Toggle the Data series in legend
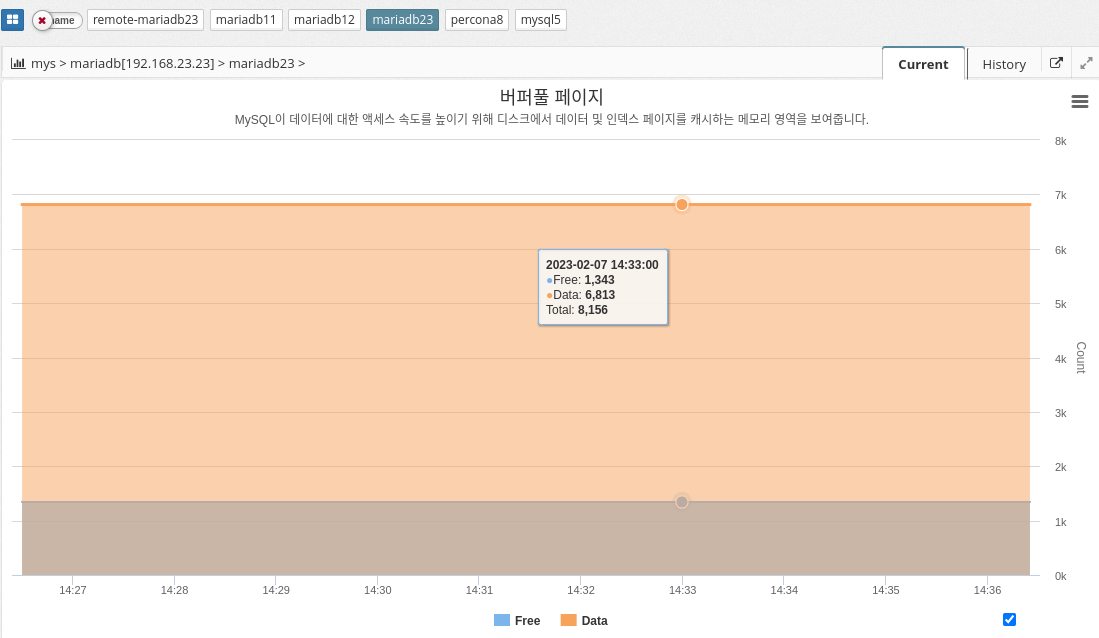This screenshot has height=638, width=1099. tap(584, 621)
